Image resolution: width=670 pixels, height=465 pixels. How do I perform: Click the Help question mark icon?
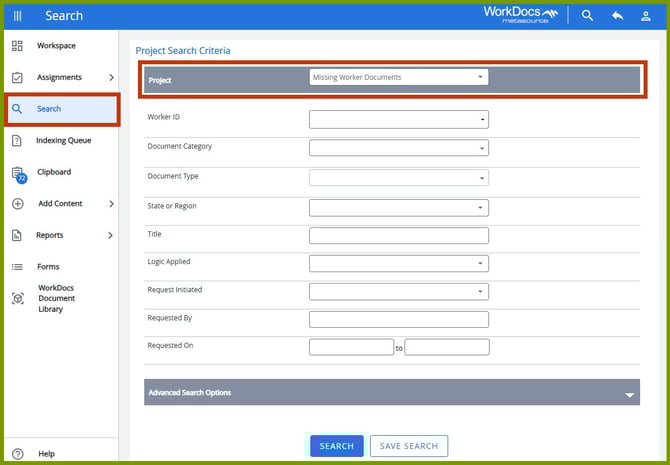pyautogui.click(x=18, y=454)
